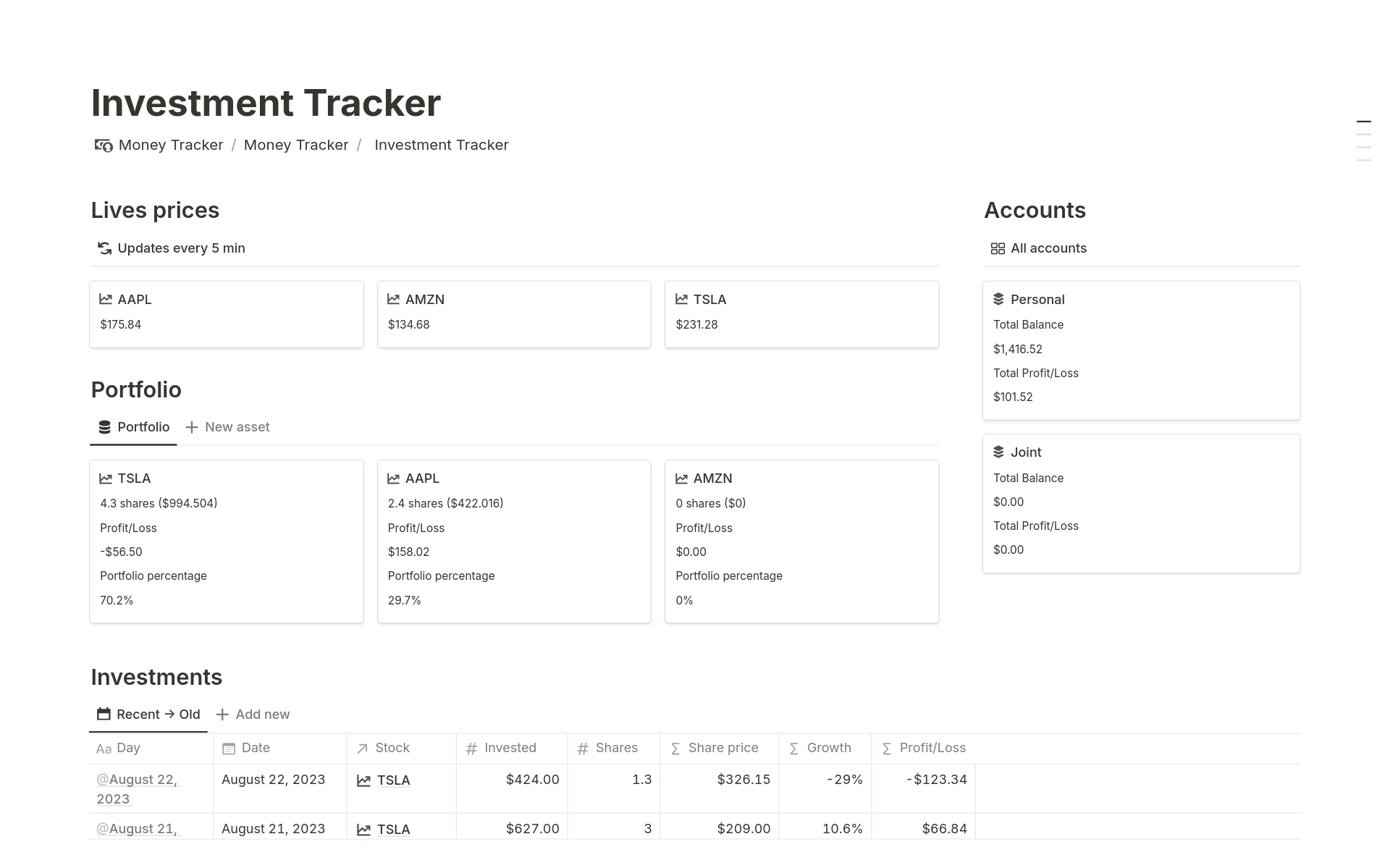Click the grid icon next to 'All accounts'
Image resolution: width=1390 pixels, height=868 pixels.
click(996, 248)
